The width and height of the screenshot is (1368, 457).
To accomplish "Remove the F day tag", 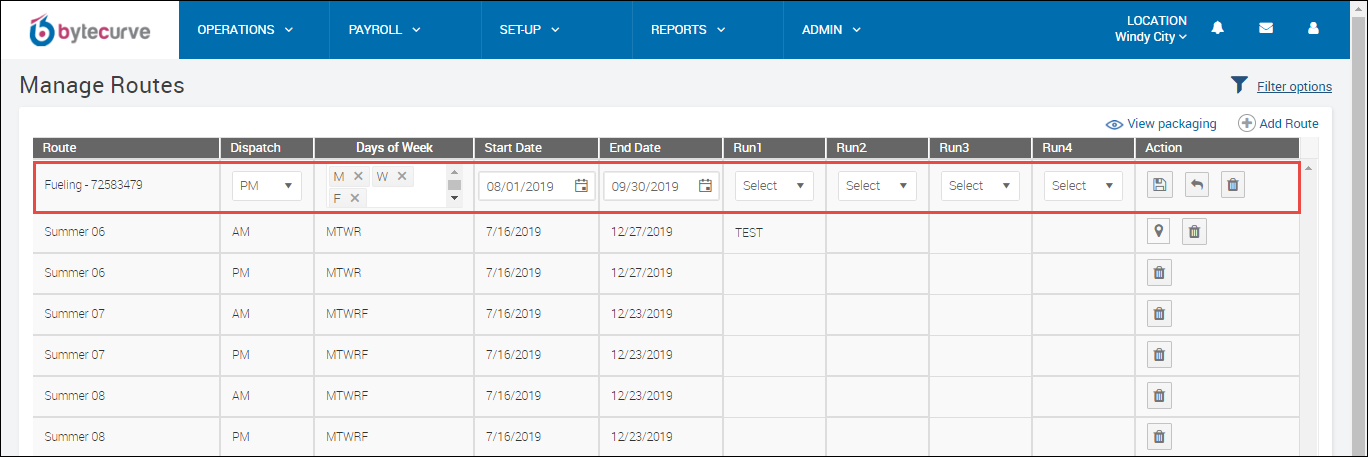I will click(x=355, y=198).
